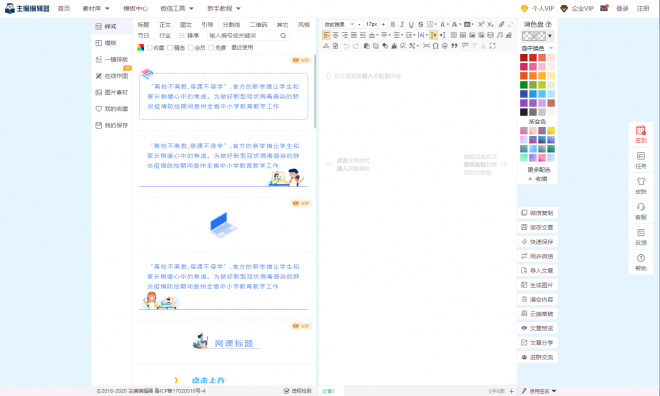Viewport: 660px width, 396px height.
Task: Check the 免费 filter checkbox
Action: coord(211,48)
